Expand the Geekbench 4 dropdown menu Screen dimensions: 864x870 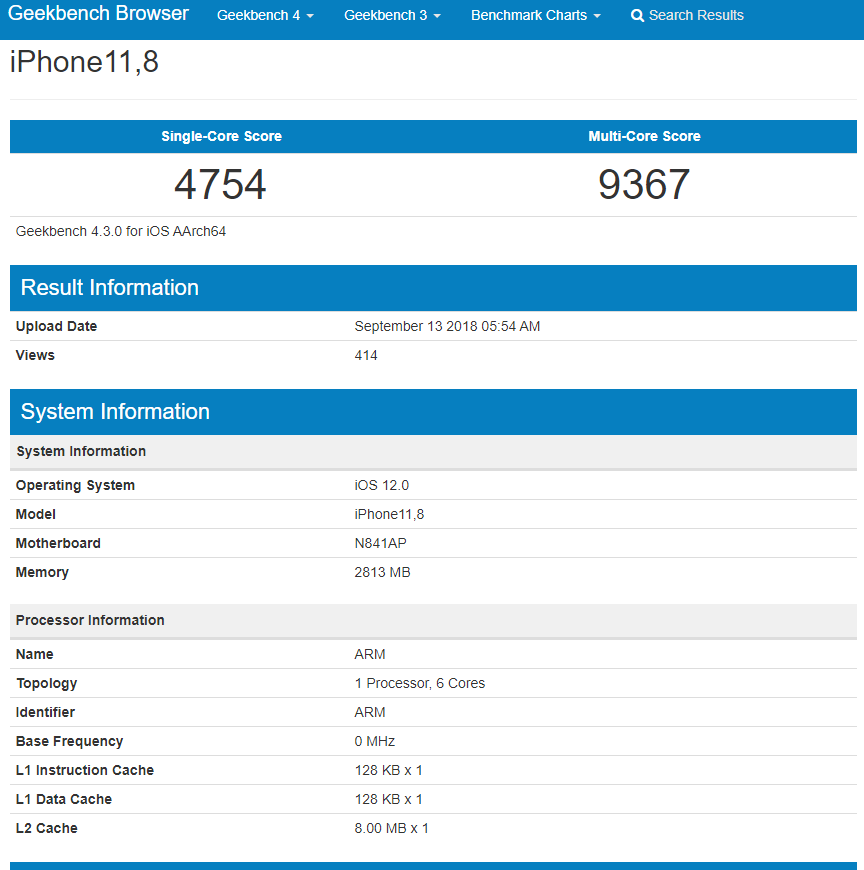coord(265,16)
